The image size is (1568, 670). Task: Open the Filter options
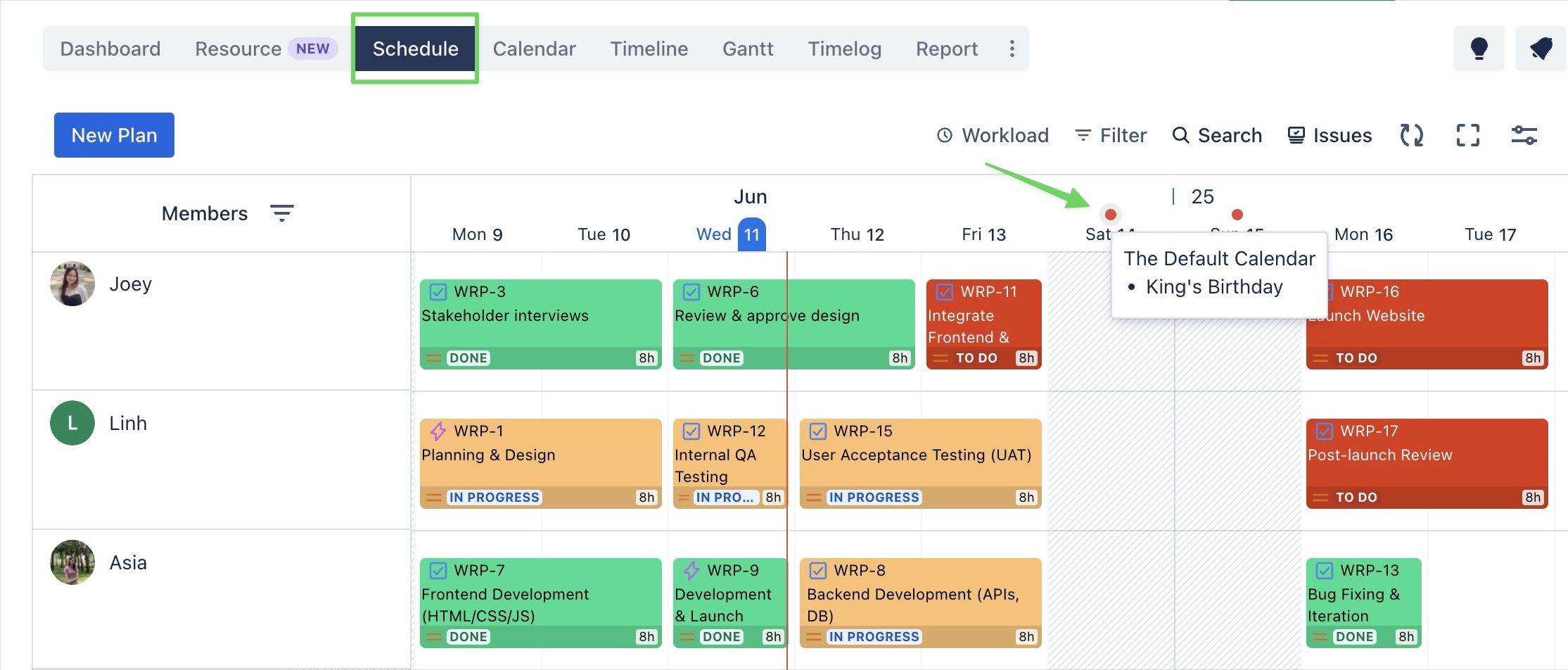(1111, 135)
